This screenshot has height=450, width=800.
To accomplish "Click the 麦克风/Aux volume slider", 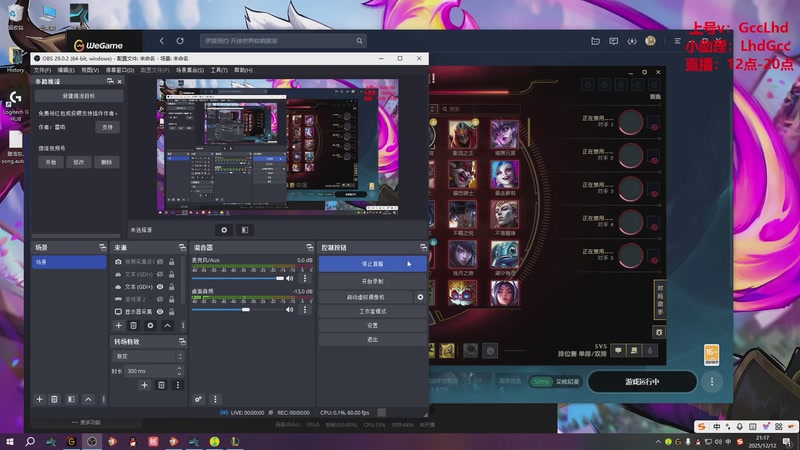I will (x=238, y=279).
